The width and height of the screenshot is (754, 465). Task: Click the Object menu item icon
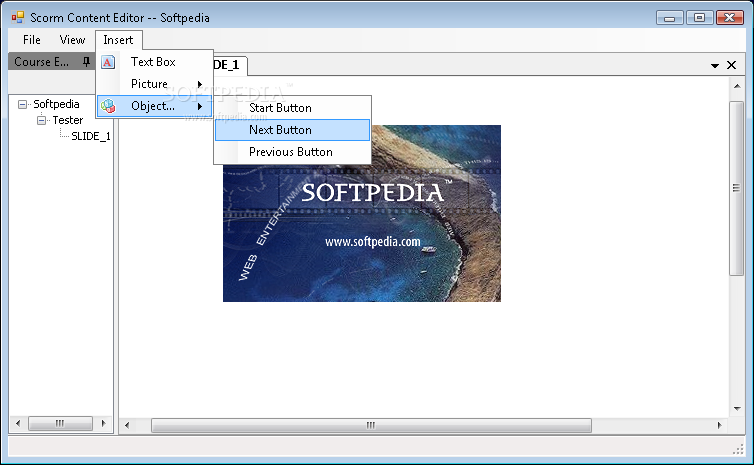[x=108, y=106]
